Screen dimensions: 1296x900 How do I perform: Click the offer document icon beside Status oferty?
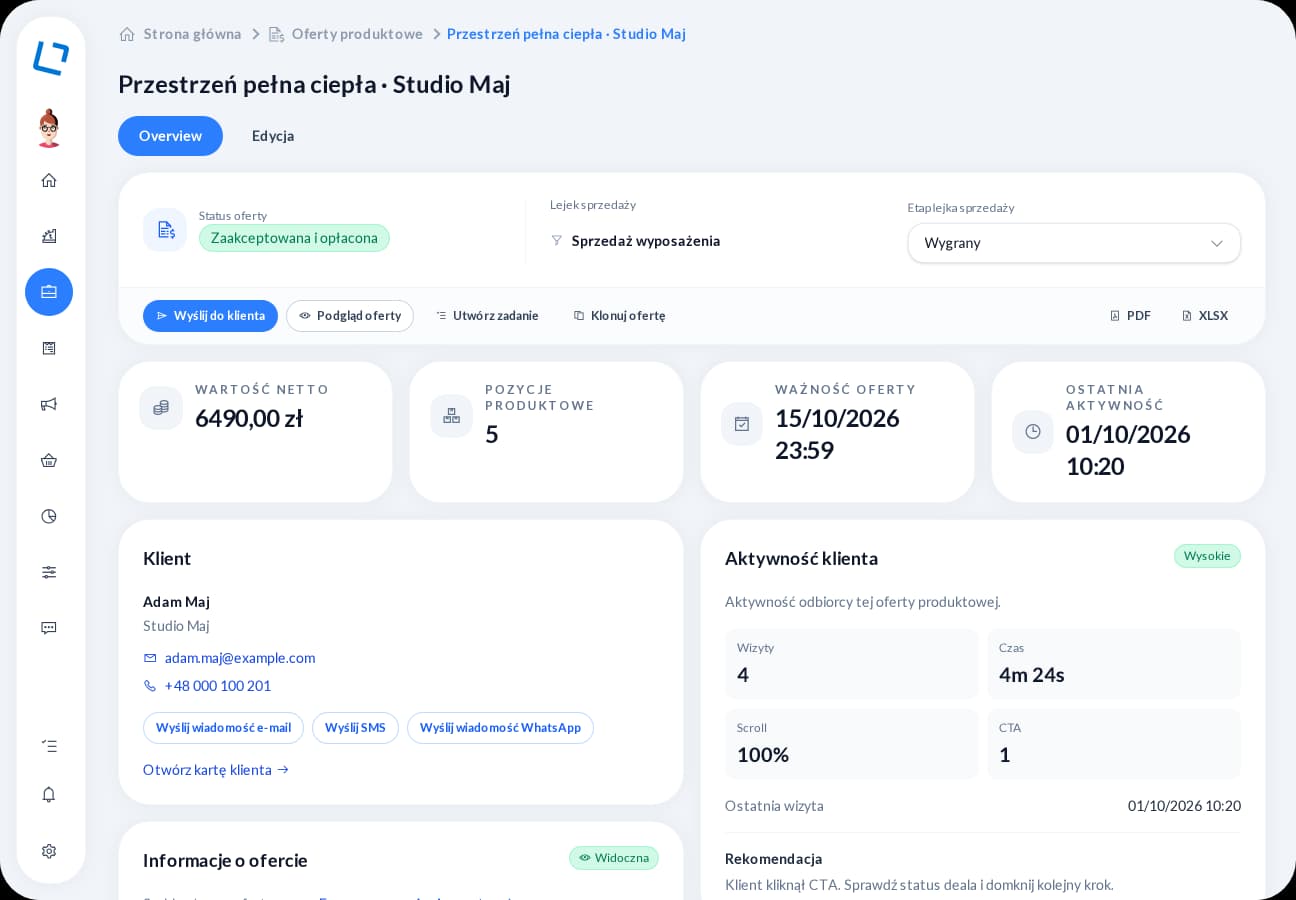[x=165, y=230]
